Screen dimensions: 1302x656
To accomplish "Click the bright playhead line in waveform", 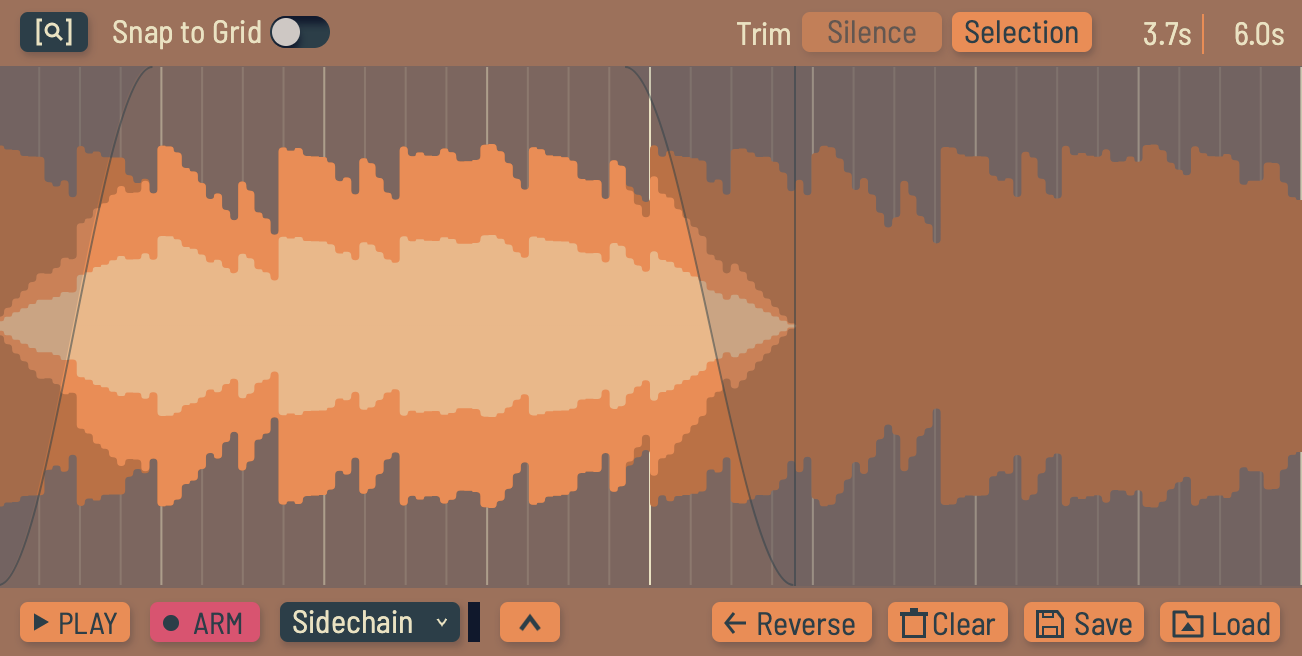I will coord(650,326).
